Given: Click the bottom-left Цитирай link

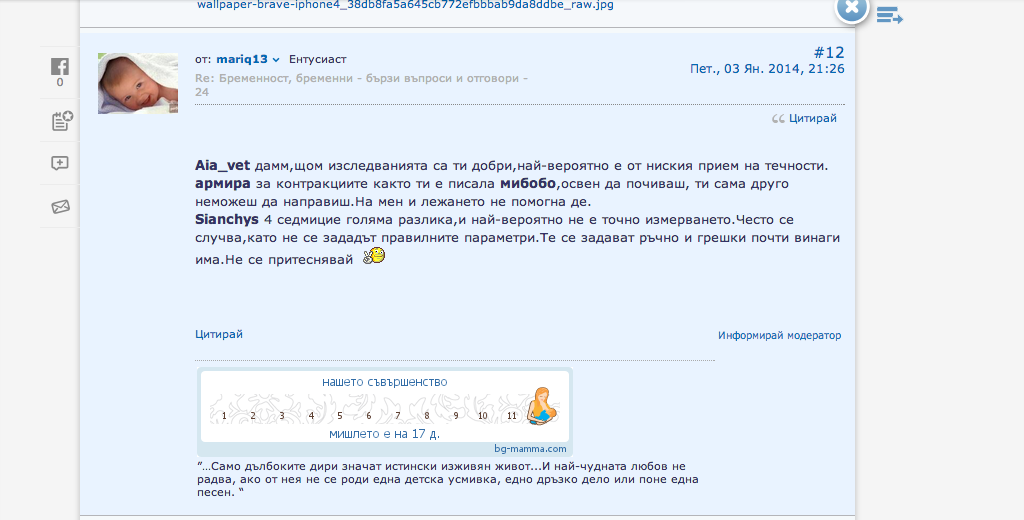Looking at the screenshot, I should 219,334.
